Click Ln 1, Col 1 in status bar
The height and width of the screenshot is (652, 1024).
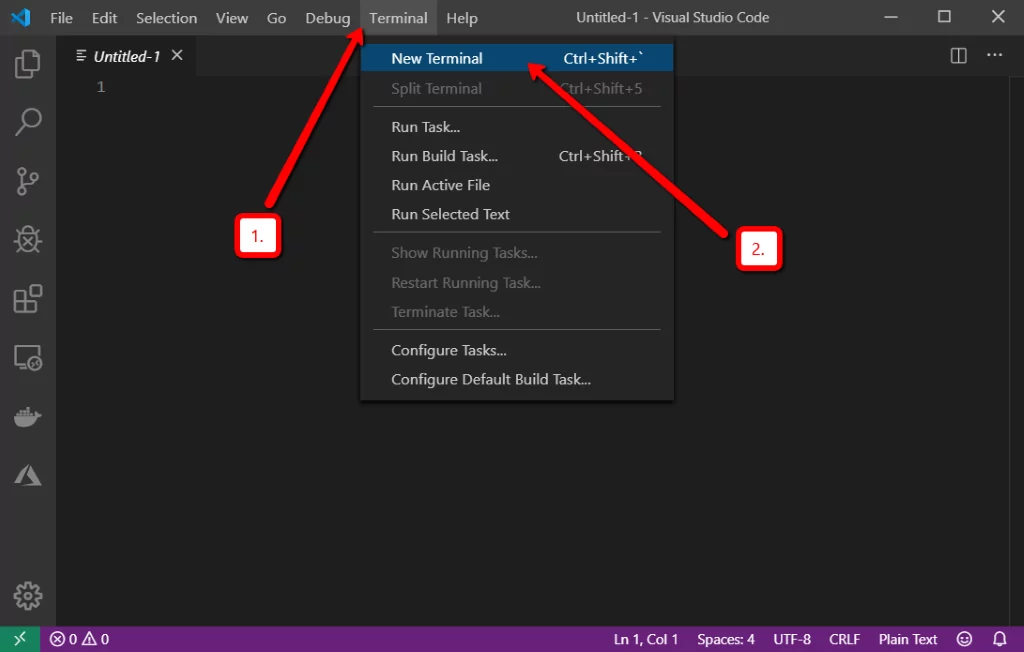click(645, 639)
